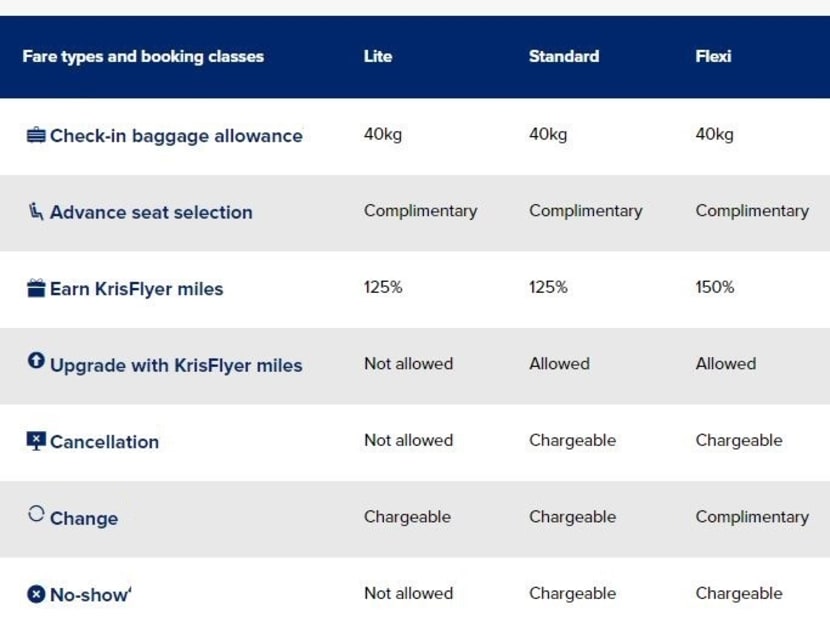
Task: Select the Flexi column header
Action: [x=712, y=56]
